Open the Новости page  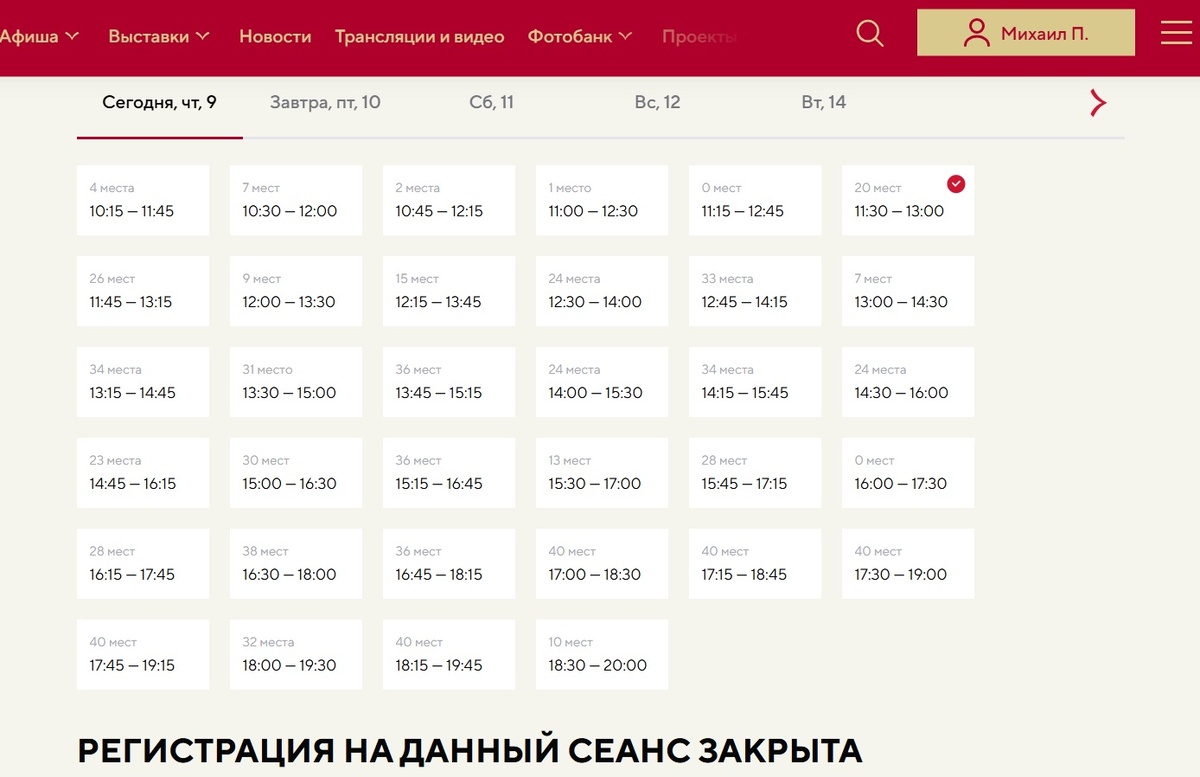point(275,35)
